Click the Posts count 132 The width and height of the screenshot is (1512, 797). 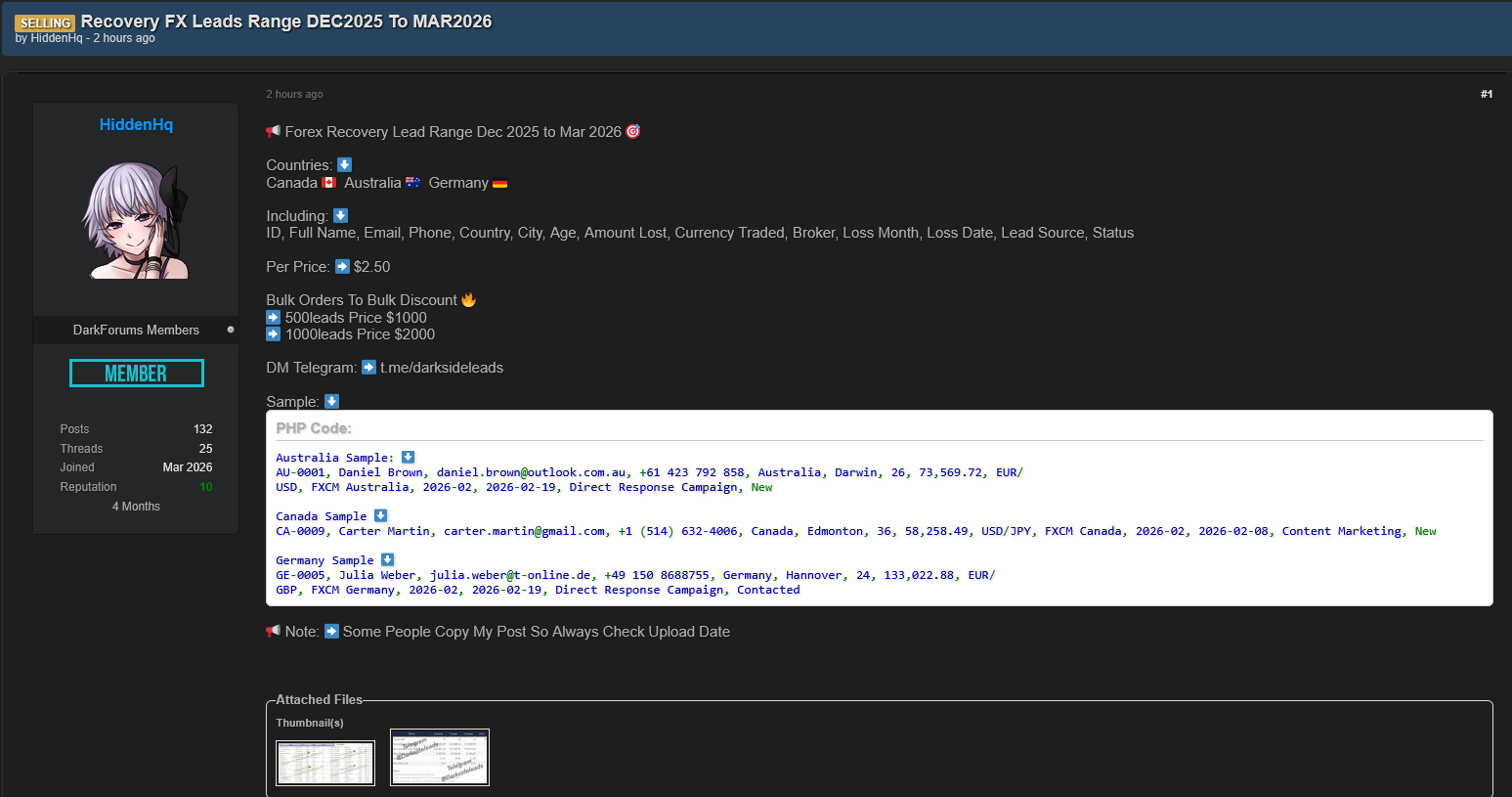tap(203, 429)
